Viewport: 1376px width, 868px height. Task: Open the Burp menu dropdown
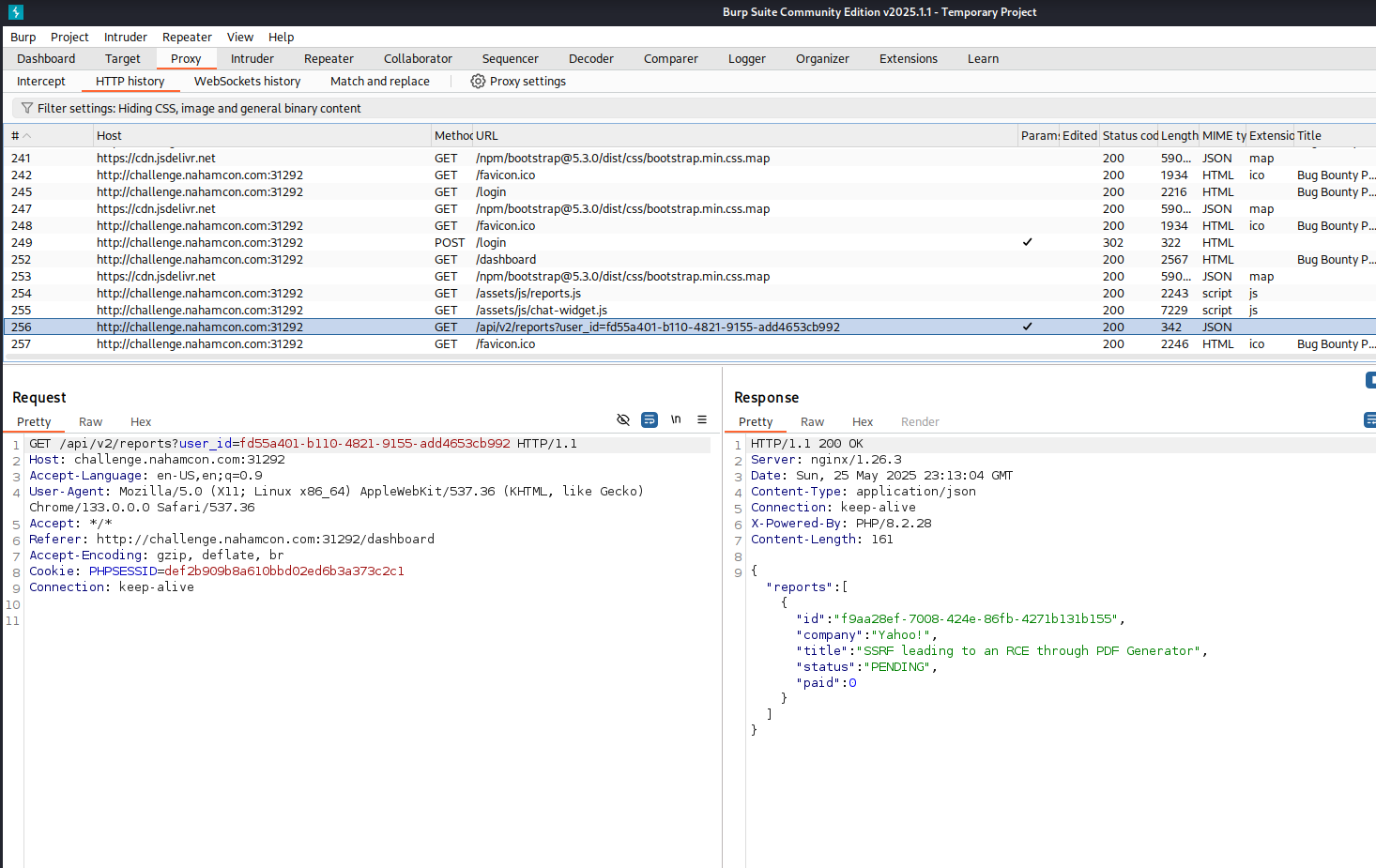[23, 38]
